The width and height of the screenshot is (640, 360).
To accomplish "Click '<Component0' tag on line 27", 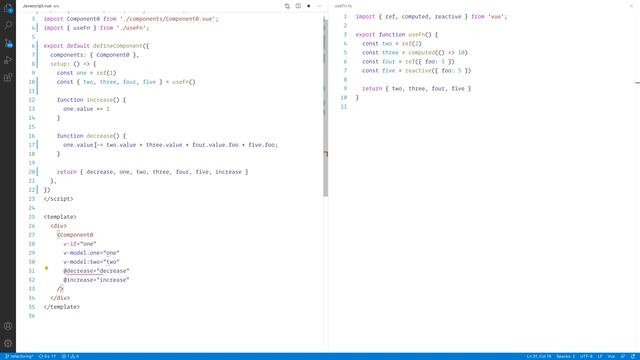I will point(75,235).
